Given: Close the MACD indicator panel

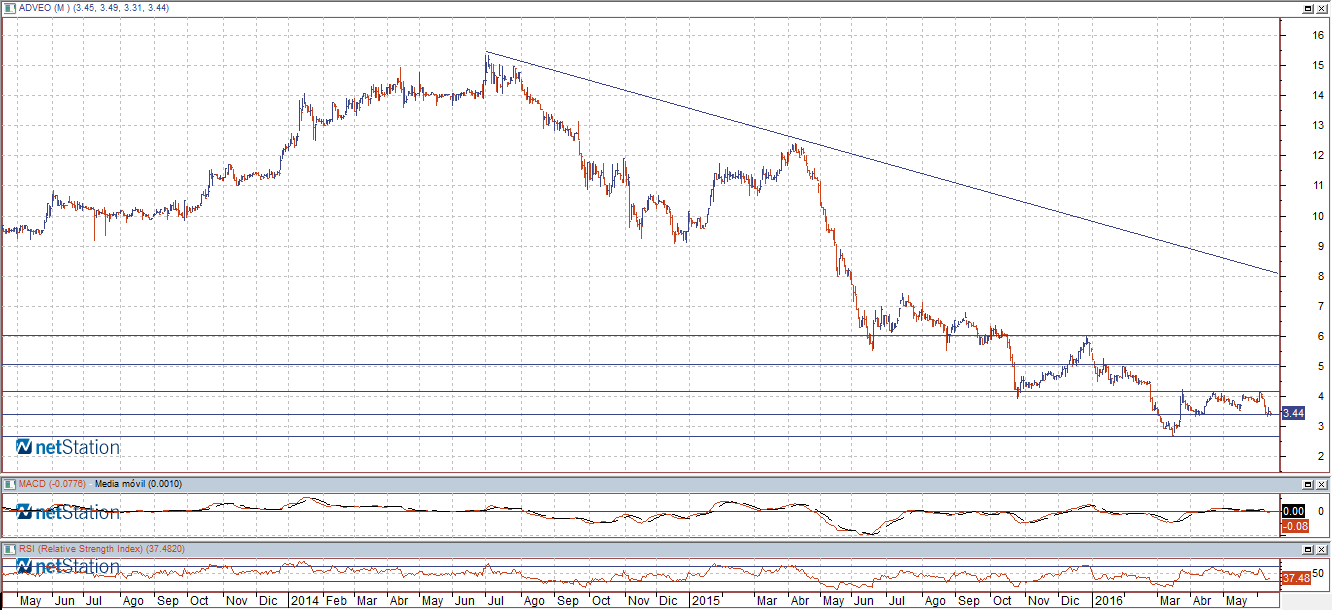Looking at the screenshot, I should click(x=1322, y=484).
